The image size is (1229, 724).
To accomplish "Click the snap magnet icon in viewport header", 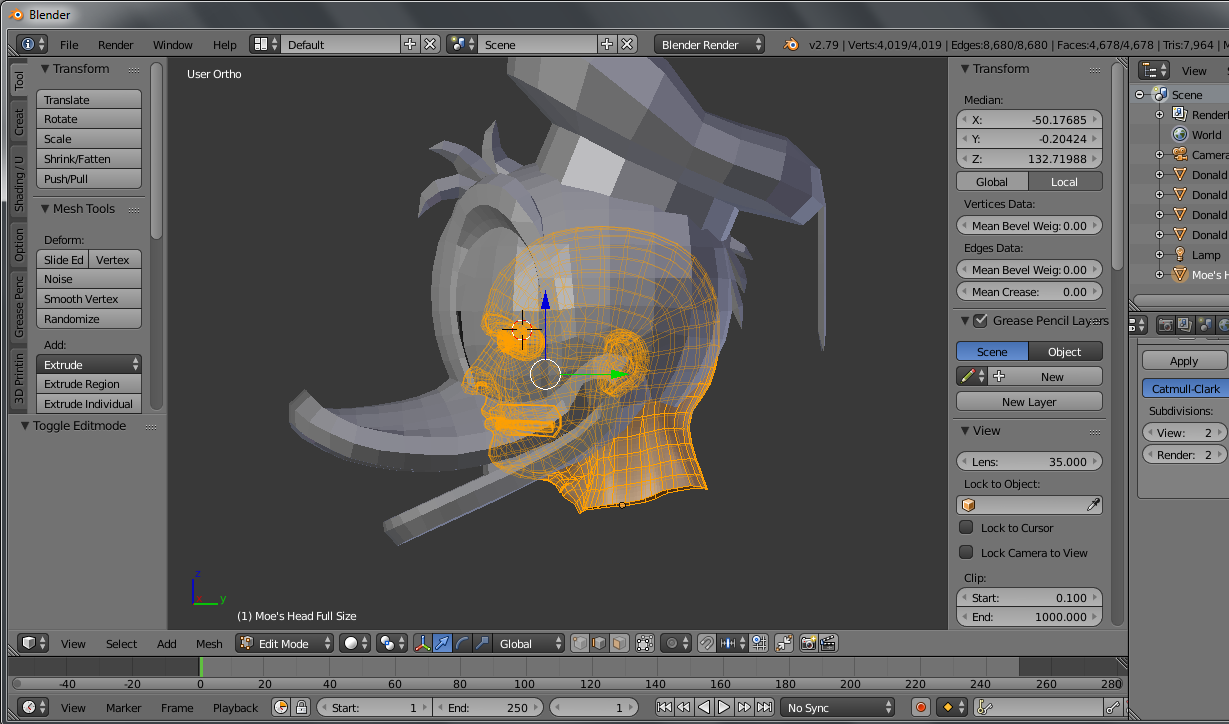I will tap(707, 644).
